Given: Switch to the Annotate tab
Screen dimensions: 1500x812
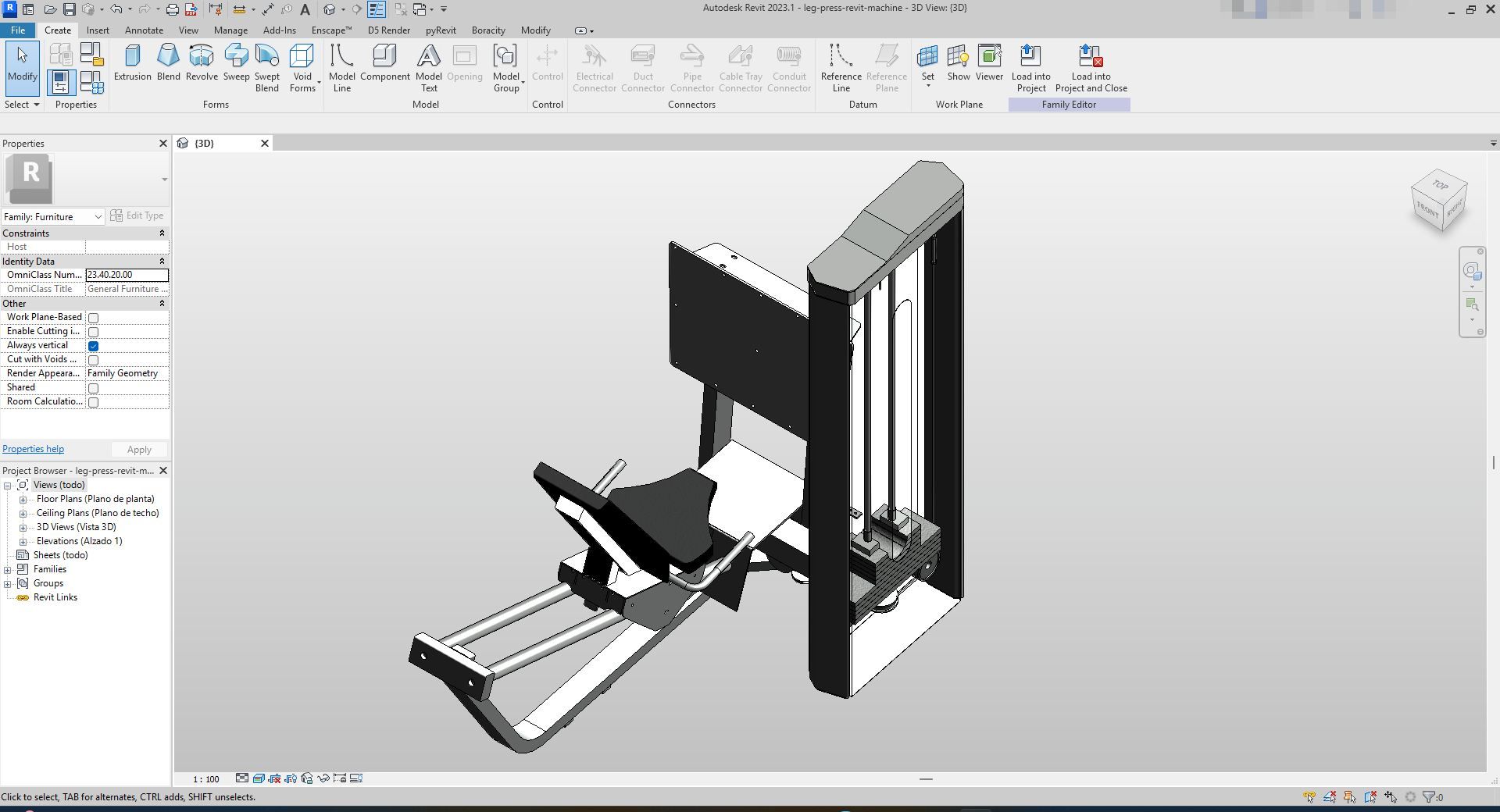Looking at the screenshot, I should [145, 30].
